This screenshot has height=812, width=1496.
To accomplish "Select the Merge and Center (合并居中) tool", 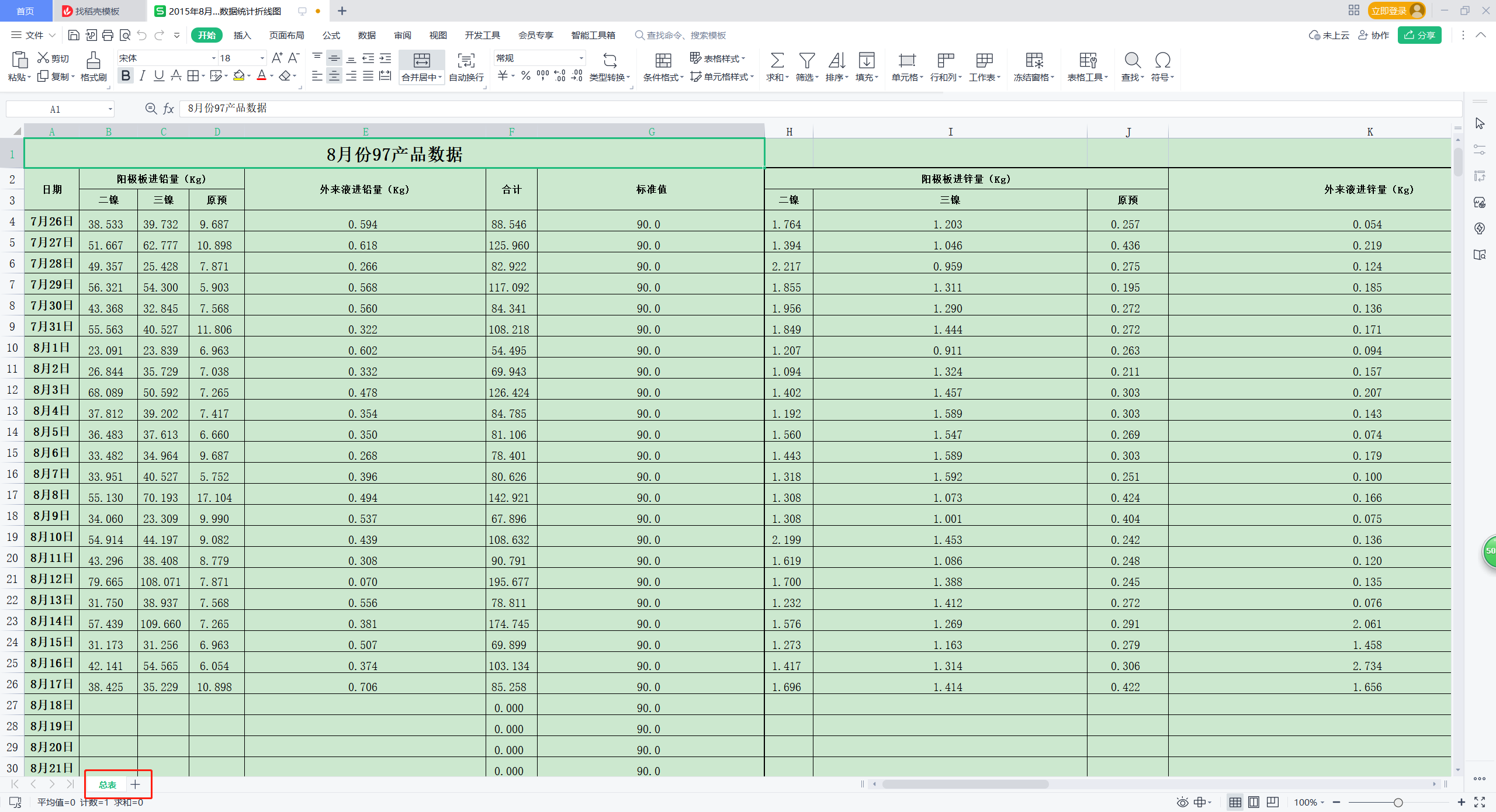I will click(x=421, y=66).
